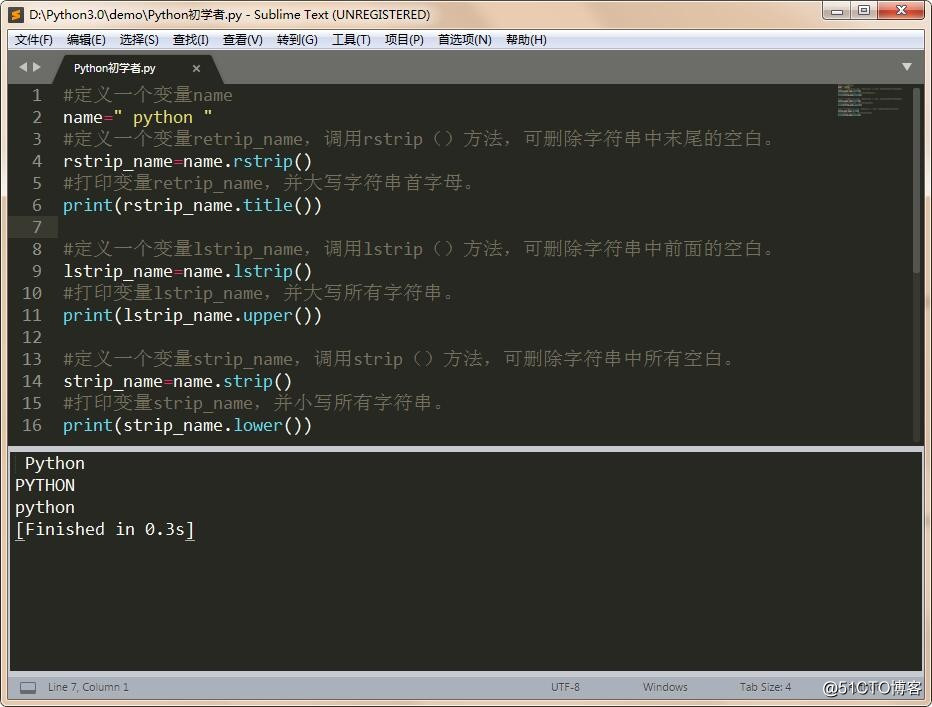The image size is (932, 707).
Task: Open the 查找(I) menu
Action: [190, 40]
